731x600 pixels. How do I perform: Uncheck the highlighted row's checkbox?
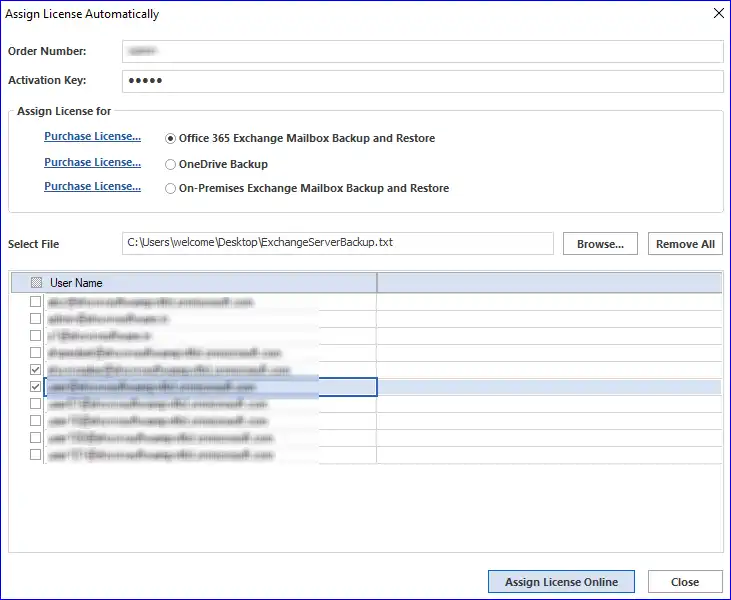tap(35, 386)
